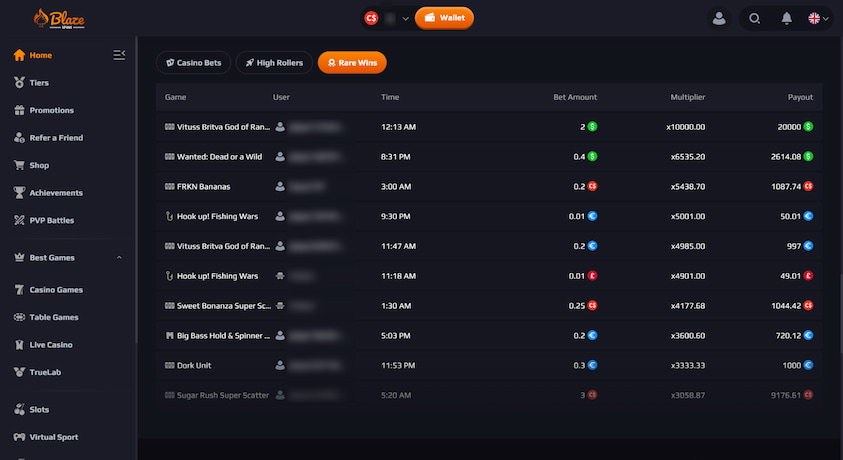The height and width of the screenshot is (460, 843).
Task: Go to Promotions in sidebar
Action: (51, 110)
